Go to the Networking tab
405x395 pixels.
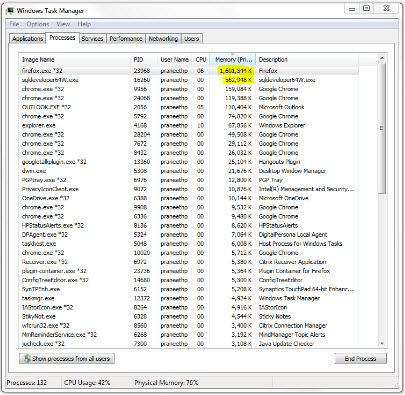coord(163,39)
